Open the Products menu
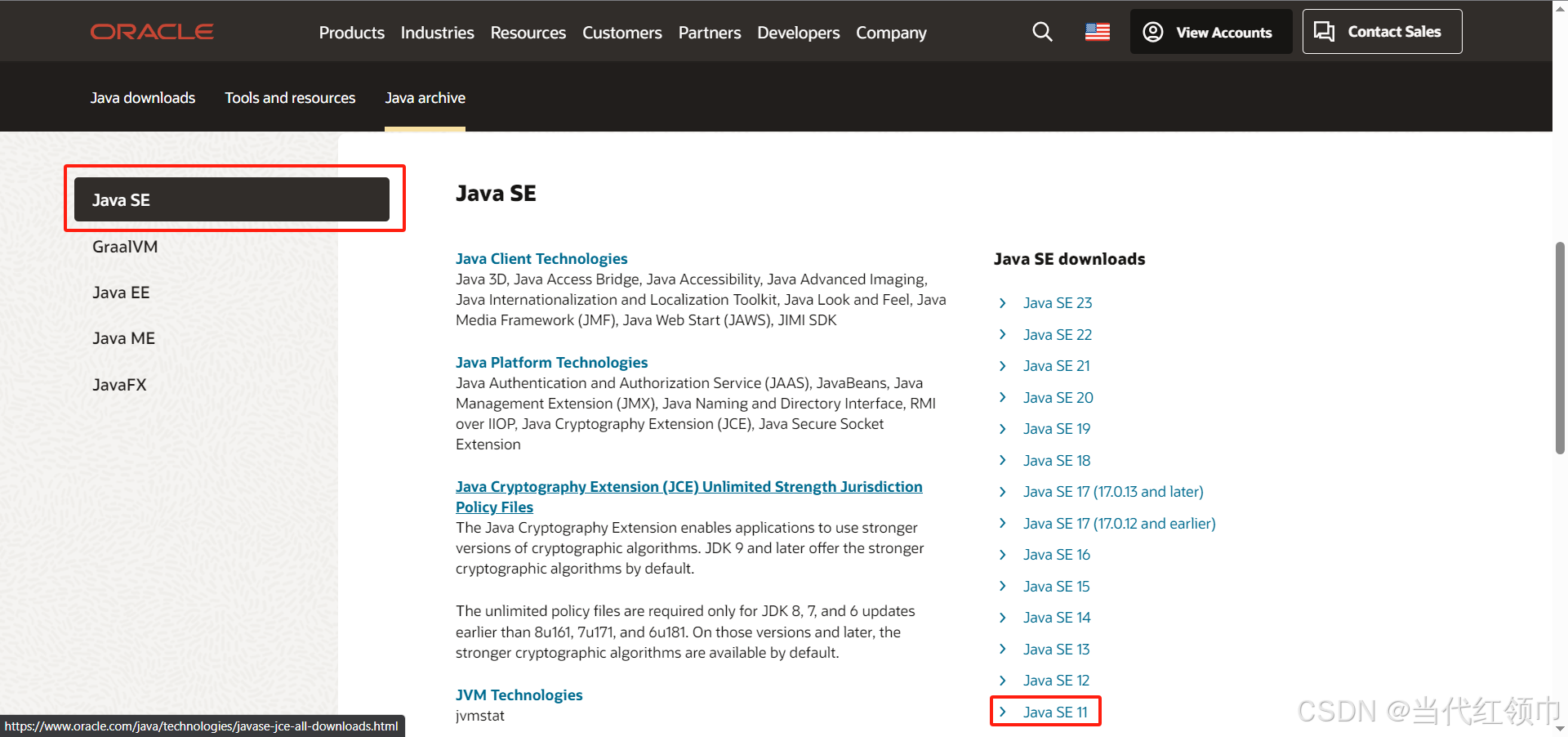 pos(352,33)
